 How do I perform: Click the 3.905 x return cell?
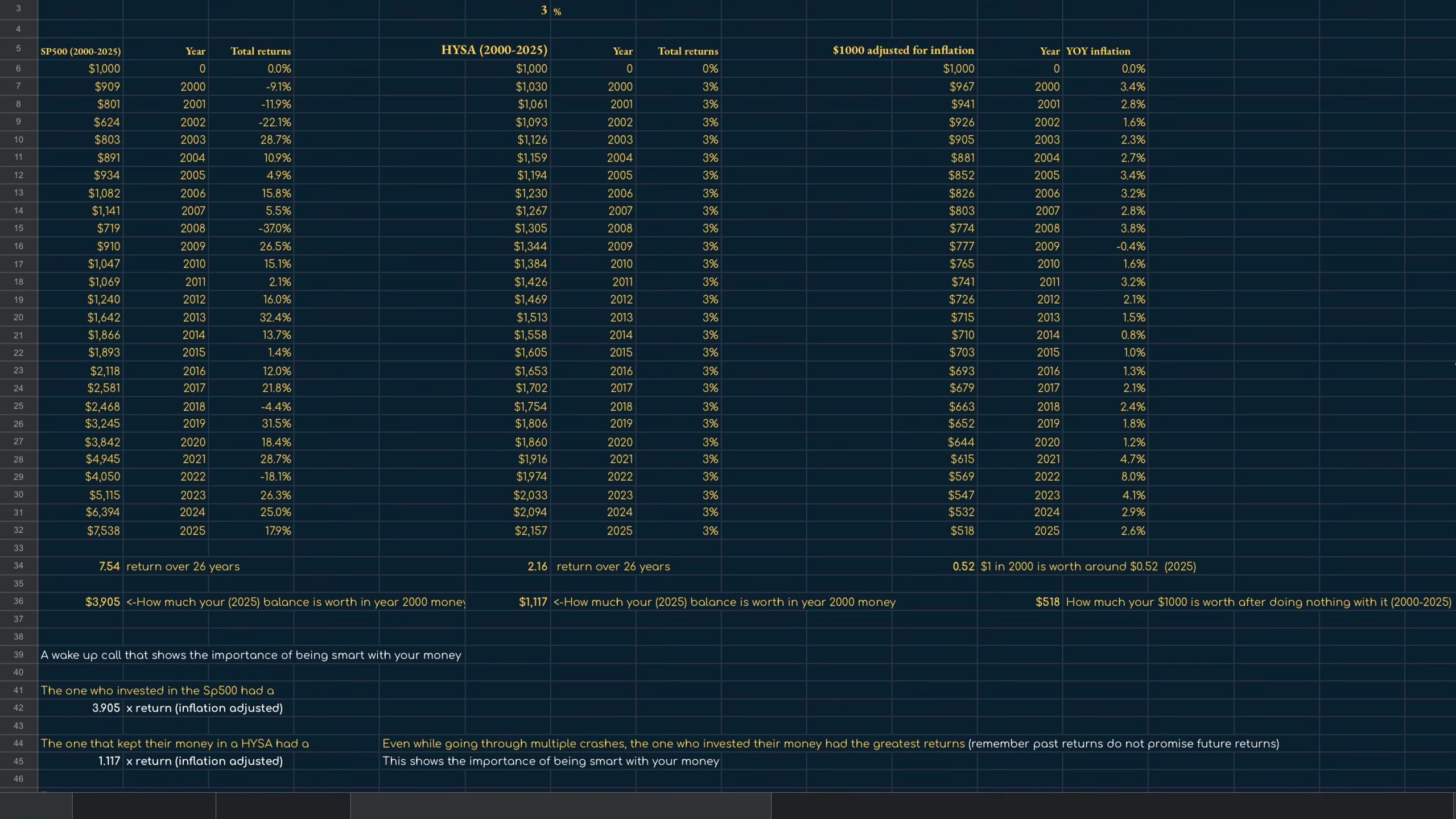click(80, 708)
